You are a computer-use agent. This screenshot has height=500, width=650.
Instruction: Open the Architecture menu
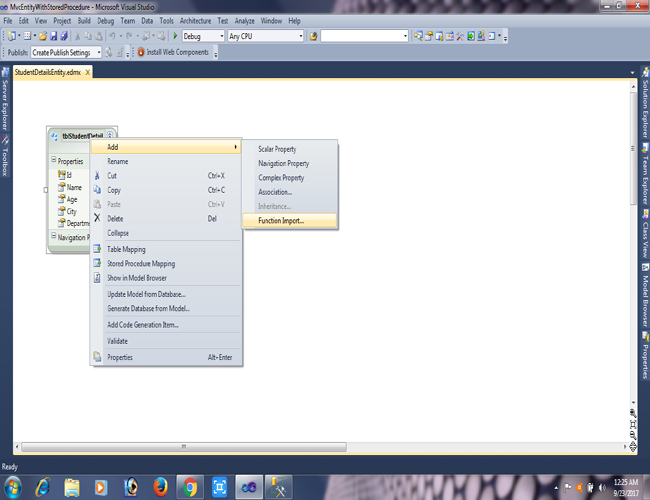point(195,21)
